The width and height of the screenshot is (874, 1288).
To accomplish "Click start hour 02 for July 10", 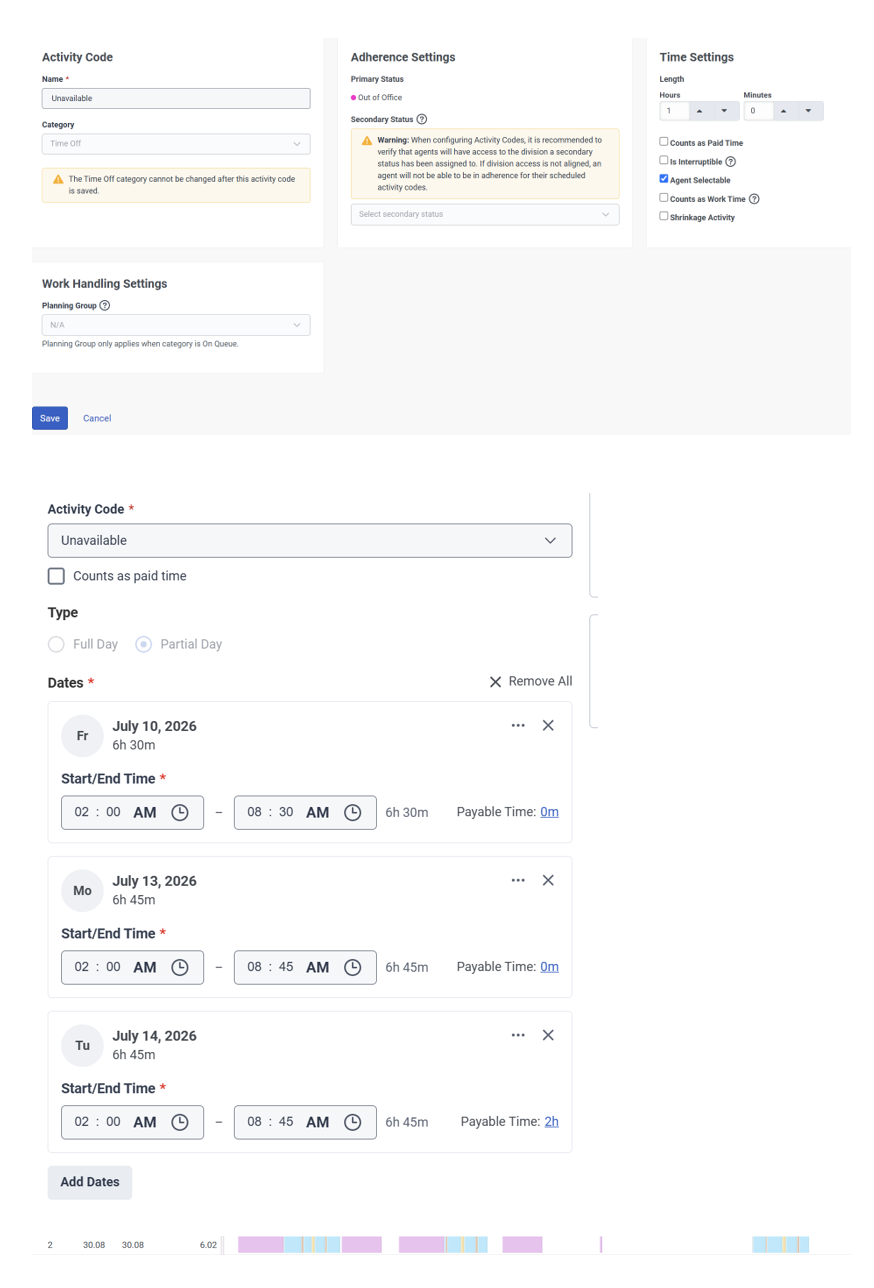I will click(x=82, y=813).
